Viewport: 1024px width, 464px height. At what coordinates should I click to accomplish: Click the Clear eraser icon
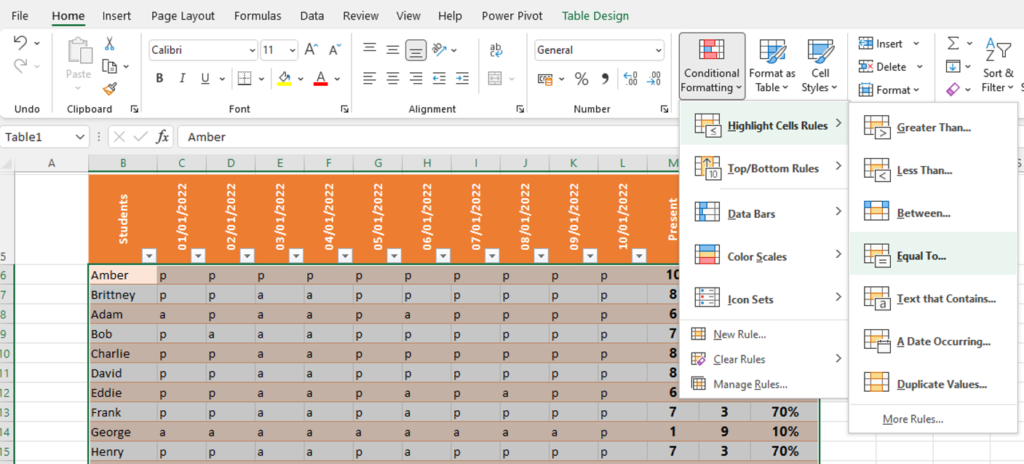(953, 88)
